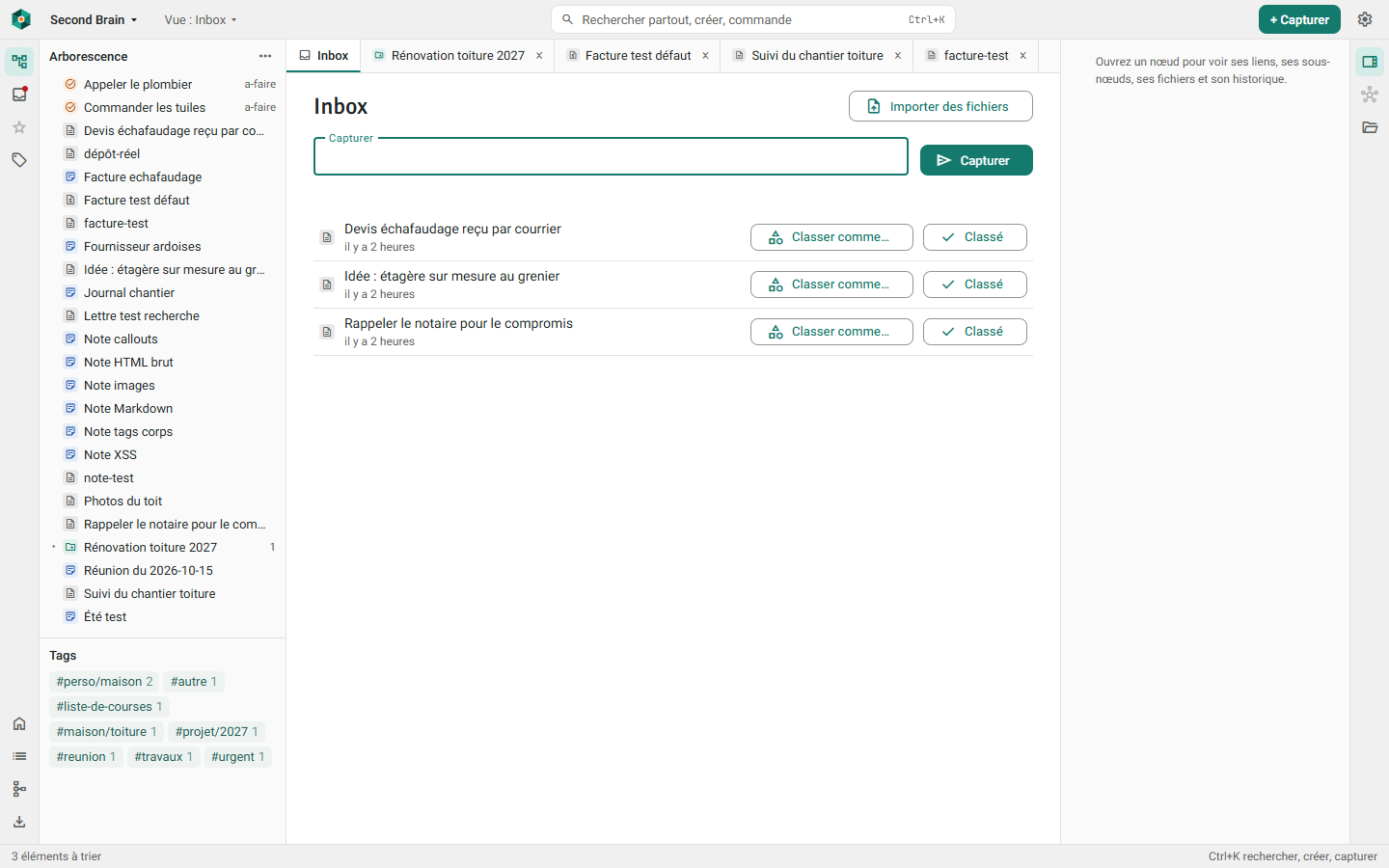
Task: Close the Rénovation toiture 2027 tab
Action: tap(539, 56)
